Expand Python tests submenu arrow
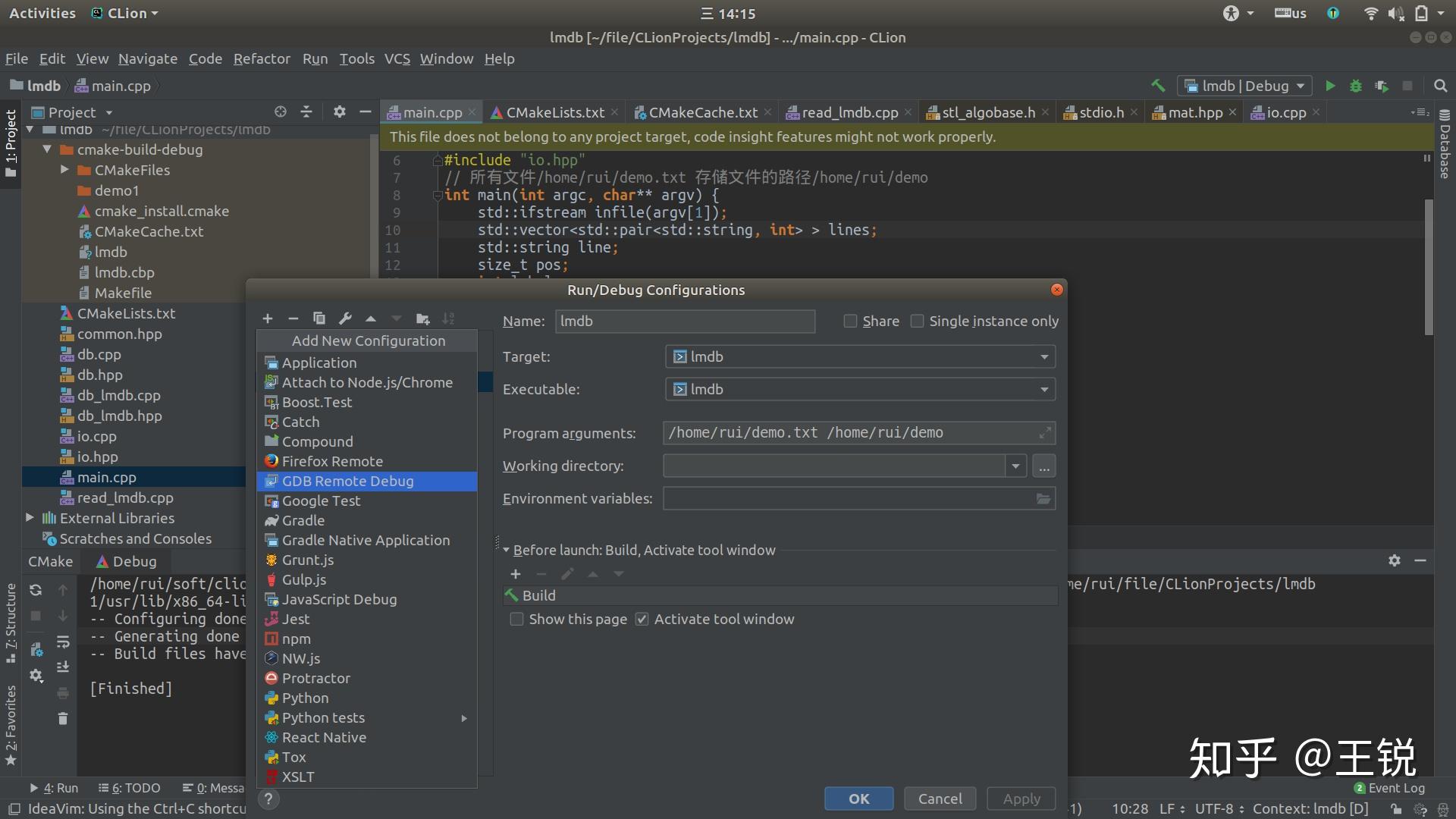 [x=464, y=718]
